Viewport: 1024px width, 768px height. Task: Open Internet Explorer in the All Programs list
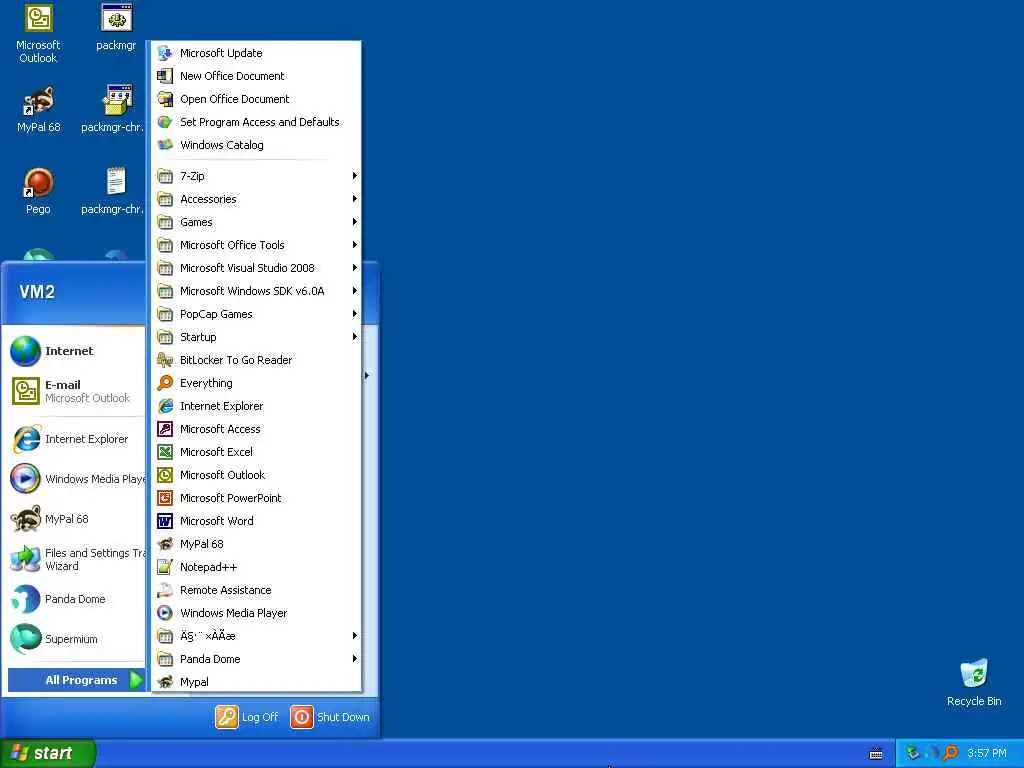257,406
